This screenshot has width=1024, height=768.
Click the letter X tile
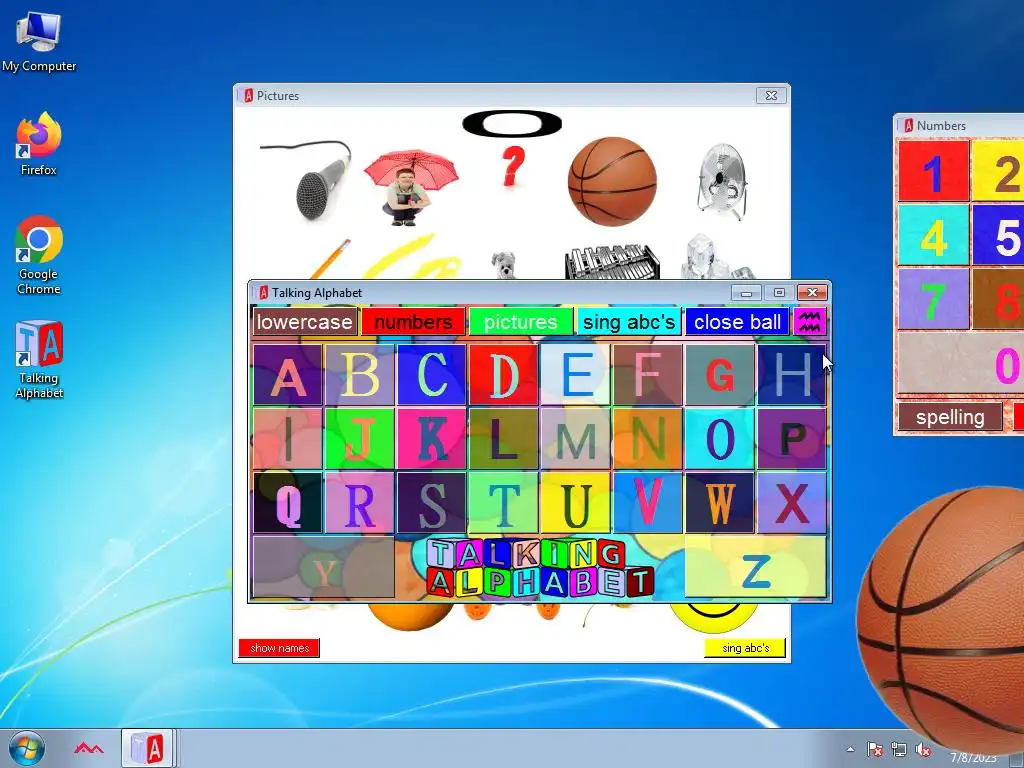[x=792, y=503]
